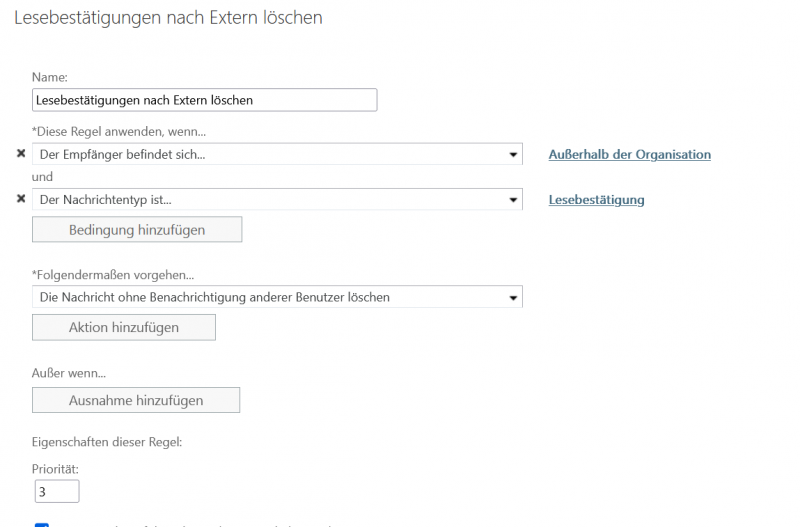Image resolution: width=800 pixels, height=527 pixels.
Task: Remove the recipient location condition with X
Action: (21, 154)
